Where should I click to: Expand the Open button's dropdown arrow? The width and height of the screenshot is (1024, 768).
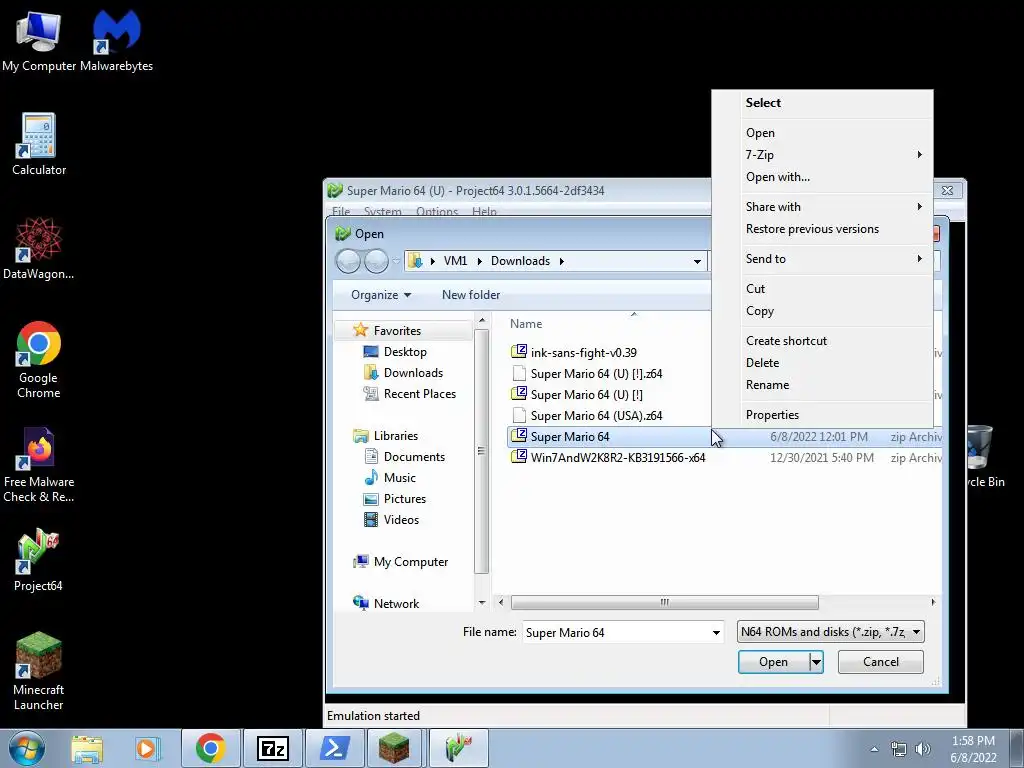816,662
